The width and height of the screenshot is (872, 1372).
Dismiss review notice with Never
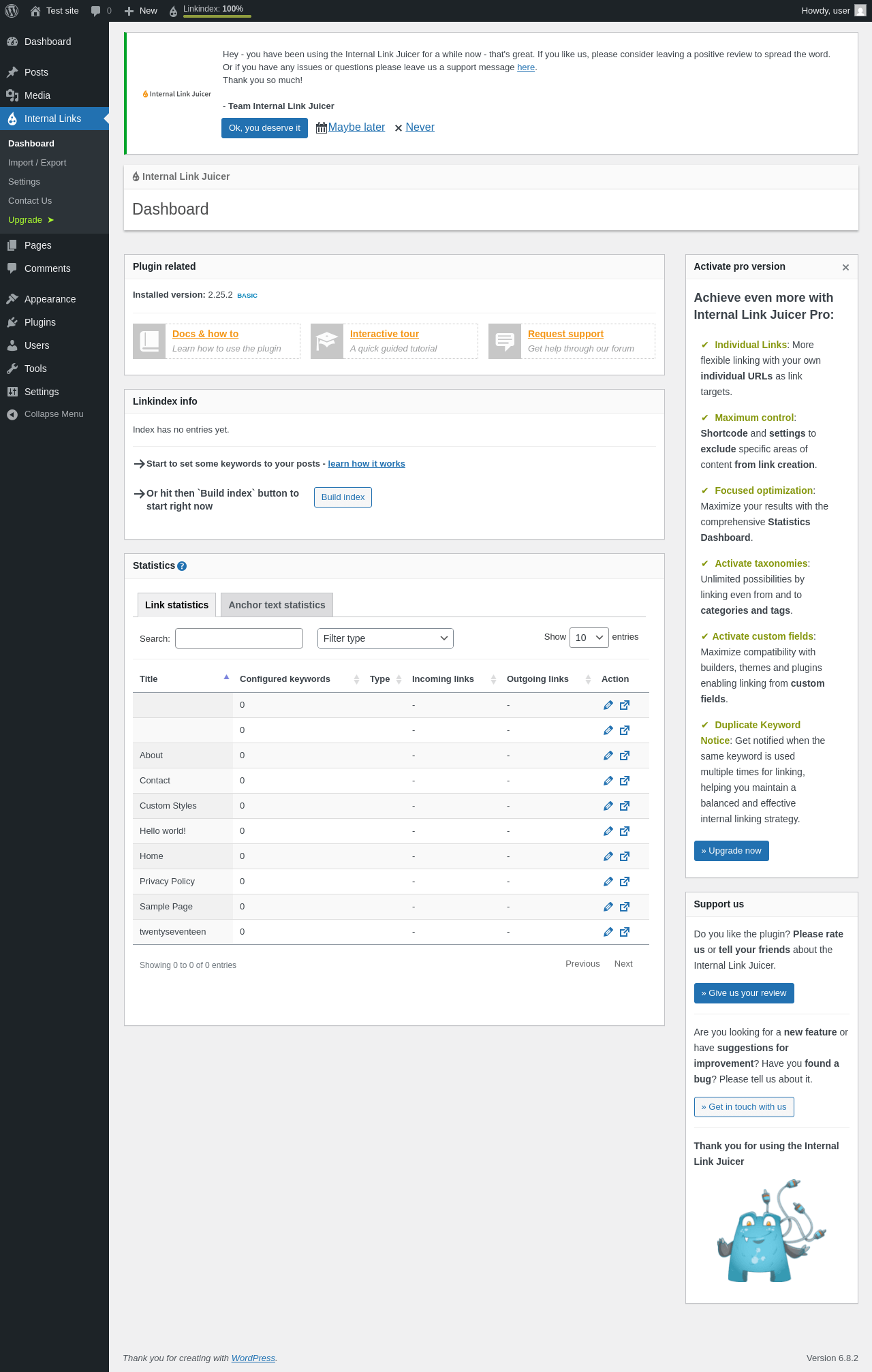point(420,127)
